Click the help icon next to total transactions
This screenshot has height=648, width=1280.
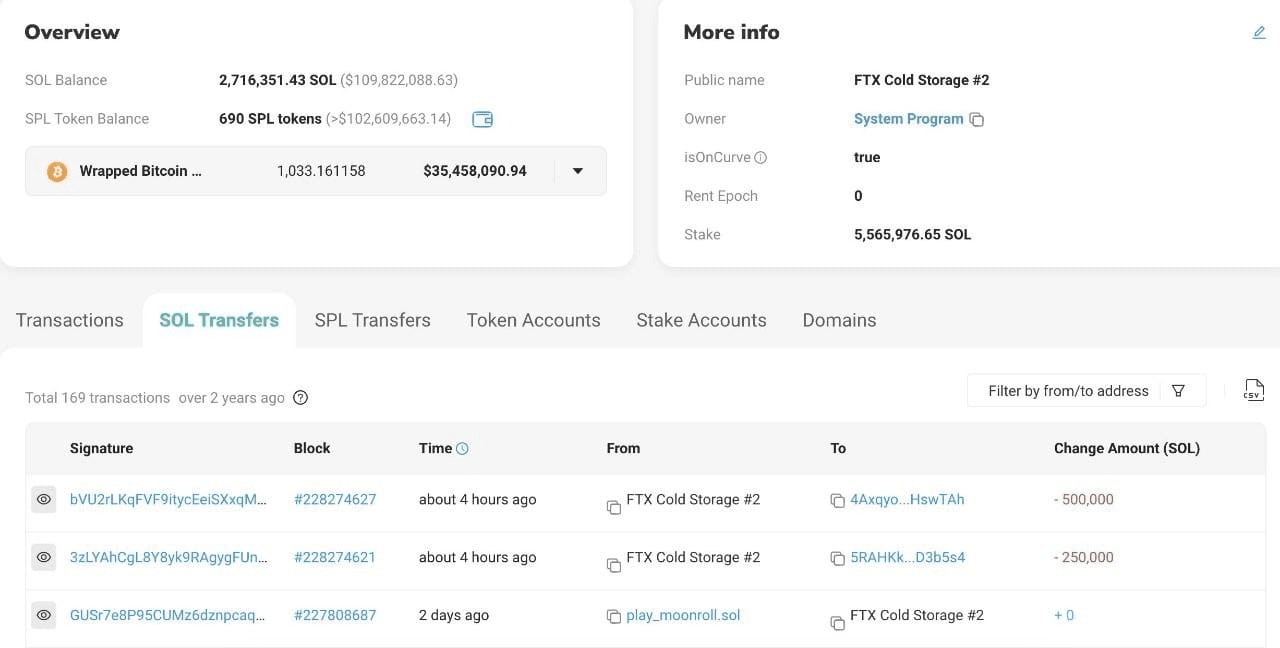[300, 398]
